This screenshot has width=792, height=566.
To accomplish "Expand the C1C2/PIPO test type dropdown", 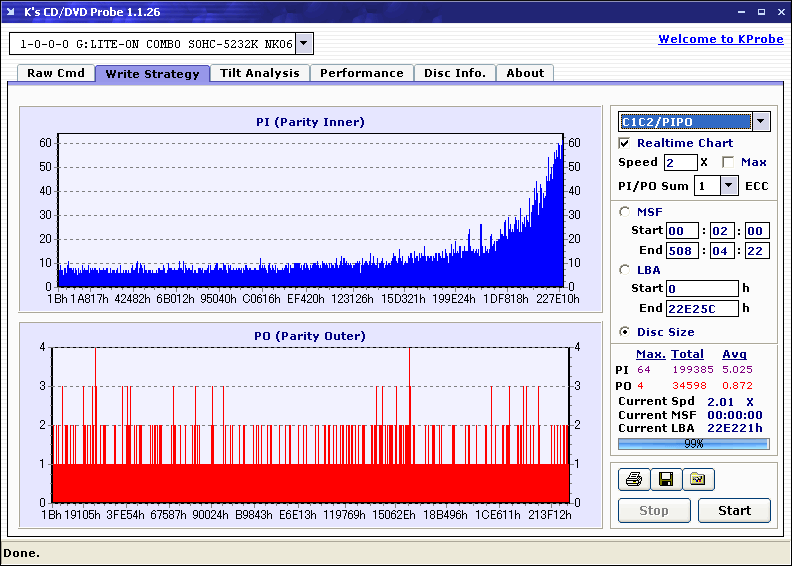I will [760, 122].
